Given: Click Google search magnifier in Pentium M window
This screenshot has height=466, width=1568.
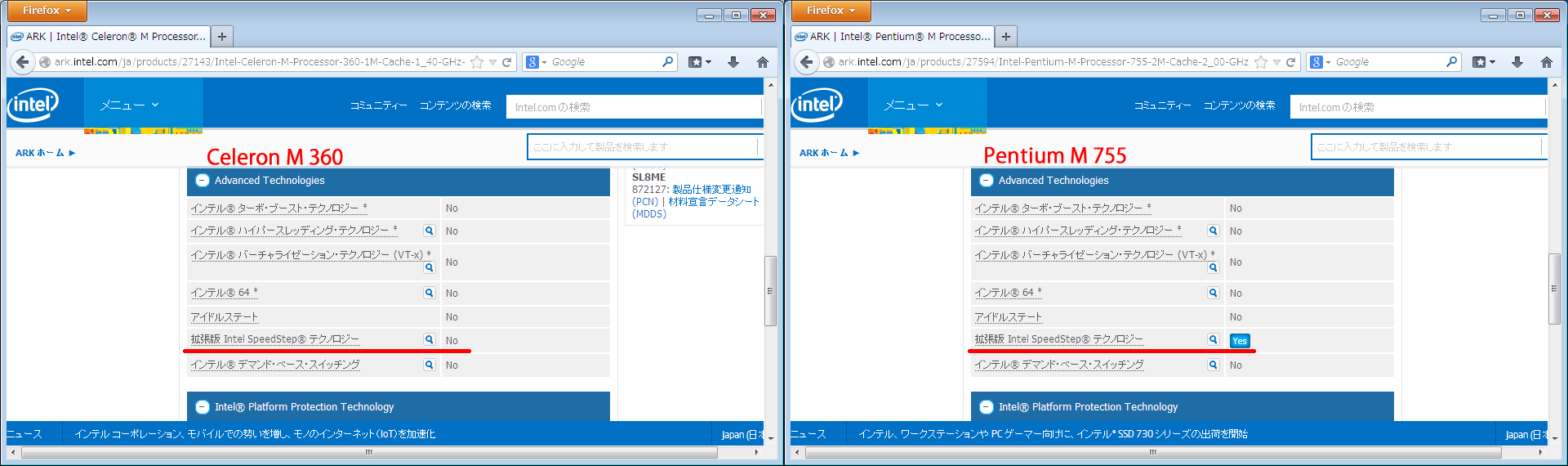Looking at the screenshot, I should [x=1452, y=62].
